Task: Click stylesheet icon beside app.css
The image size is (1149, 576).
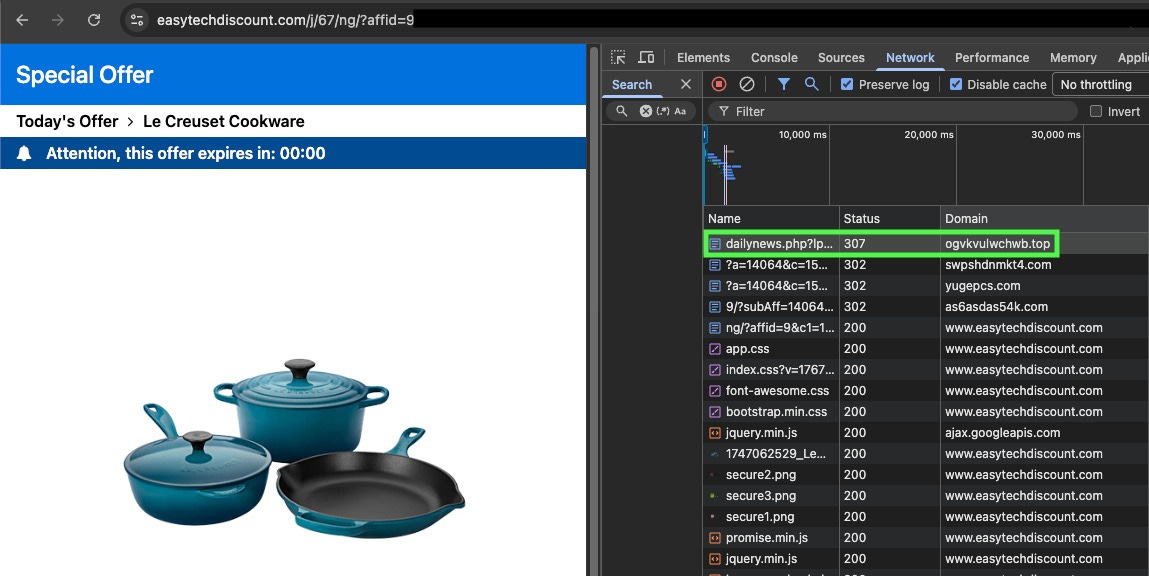Action: click(x=714, y=349)
